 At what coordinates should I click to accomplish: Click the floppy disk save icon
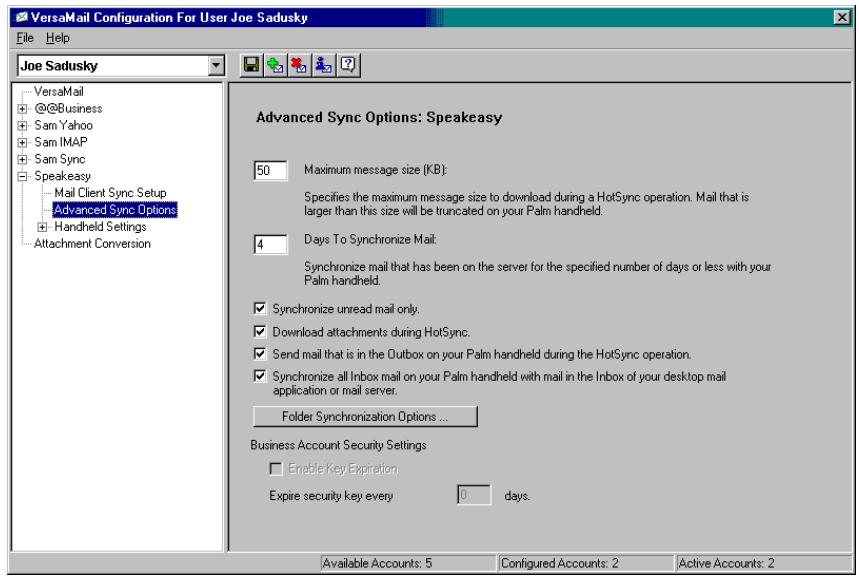click(x=251, y=65)
